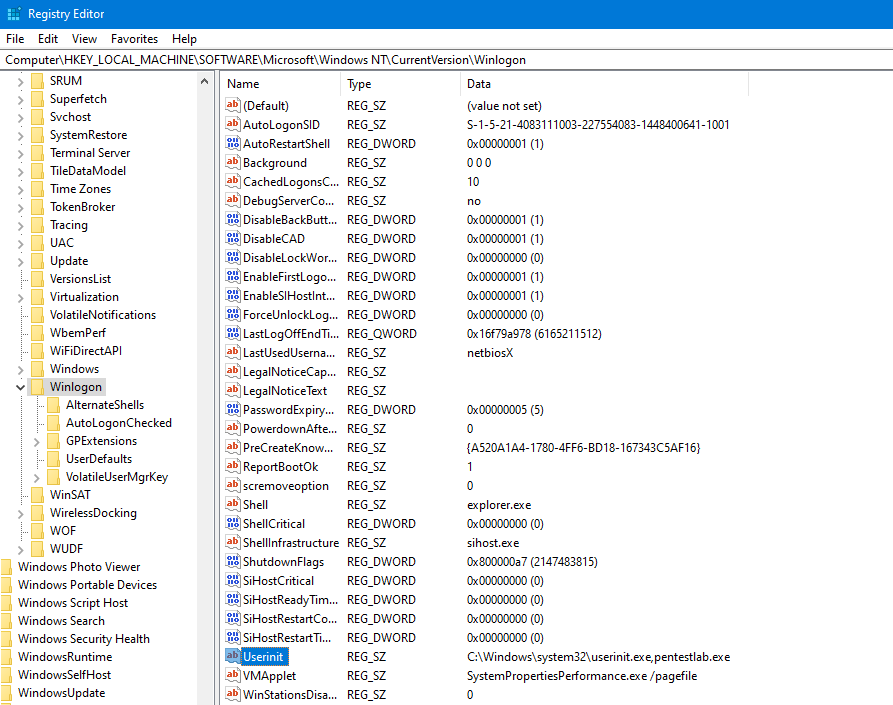Click the Shell string value icon
Viewport: 893px width, 705px height.
[x=233, y=505]
